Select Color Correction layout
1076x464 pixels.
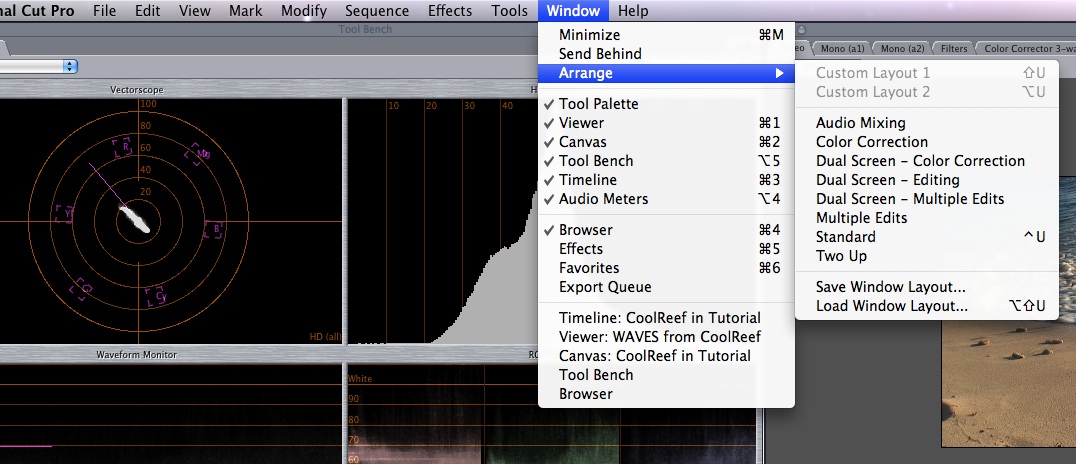(x=926, y=142)
